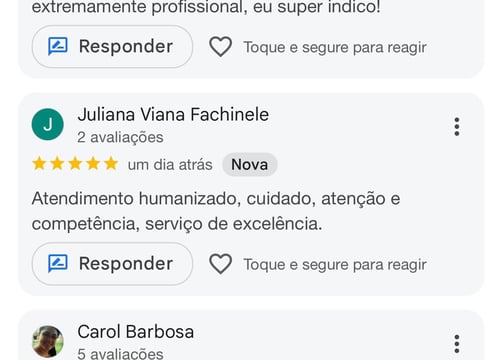Open Juliana Viana Fachinele's profile name
Image resolution: width=503 pixels, height=360 pixels.
(173, 115)
